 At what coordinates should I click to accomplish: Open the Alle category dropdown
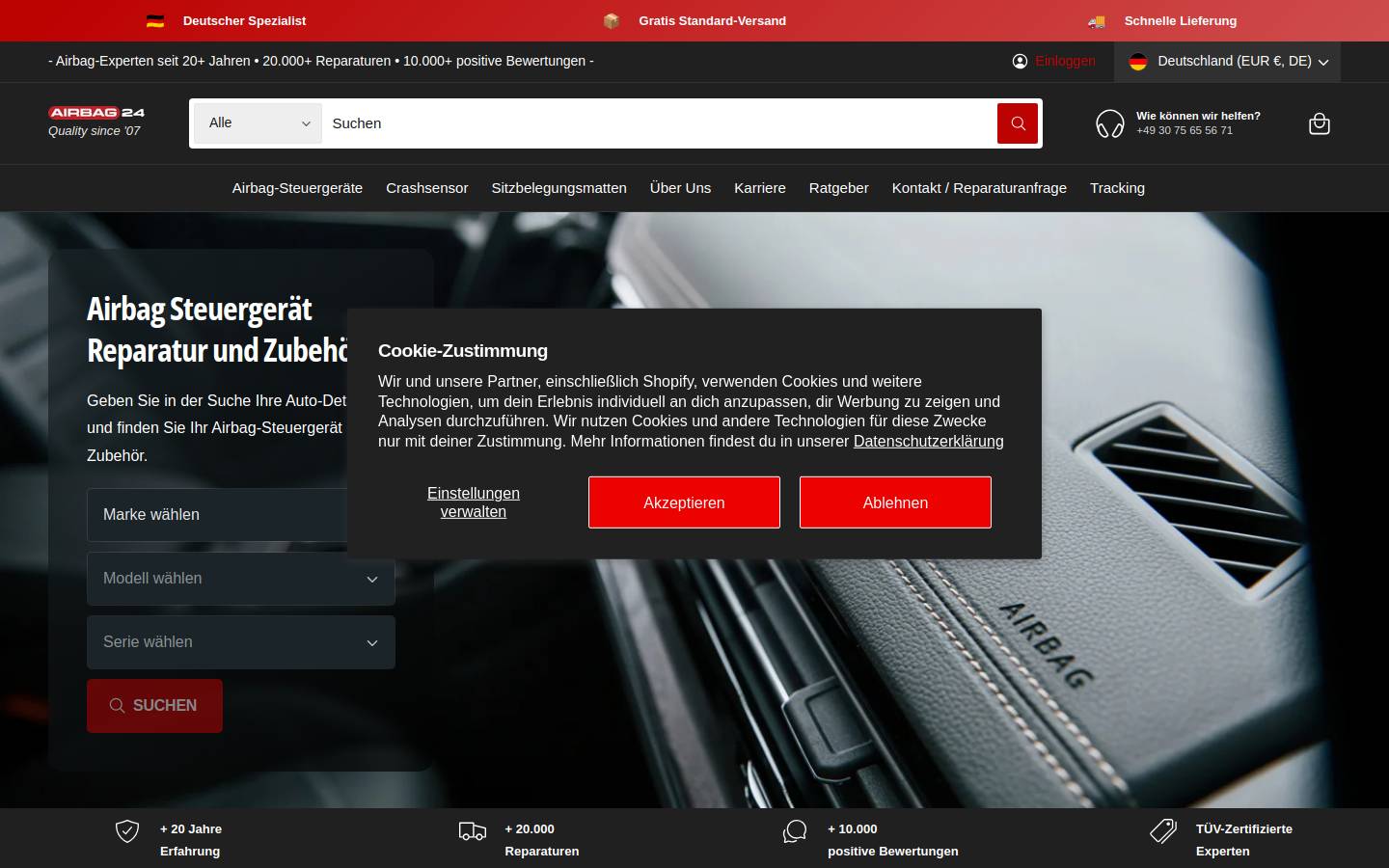tap(259, 123)
